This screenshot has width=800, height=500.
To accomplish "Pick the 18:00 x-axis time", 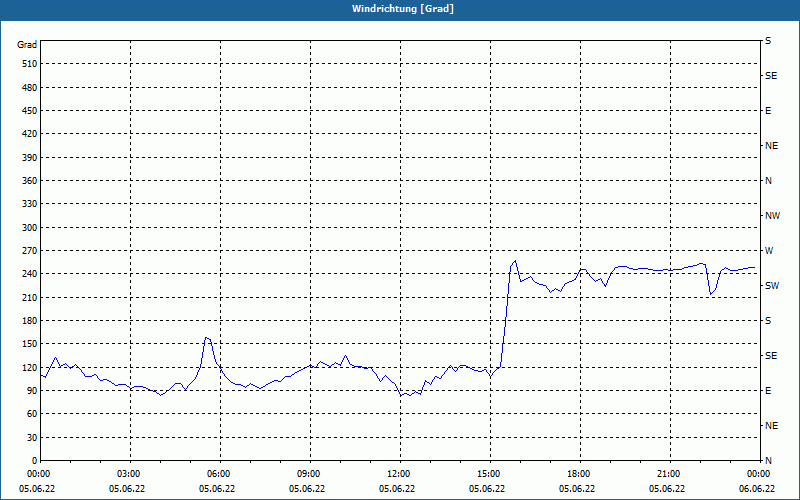I will click(579, 474).
